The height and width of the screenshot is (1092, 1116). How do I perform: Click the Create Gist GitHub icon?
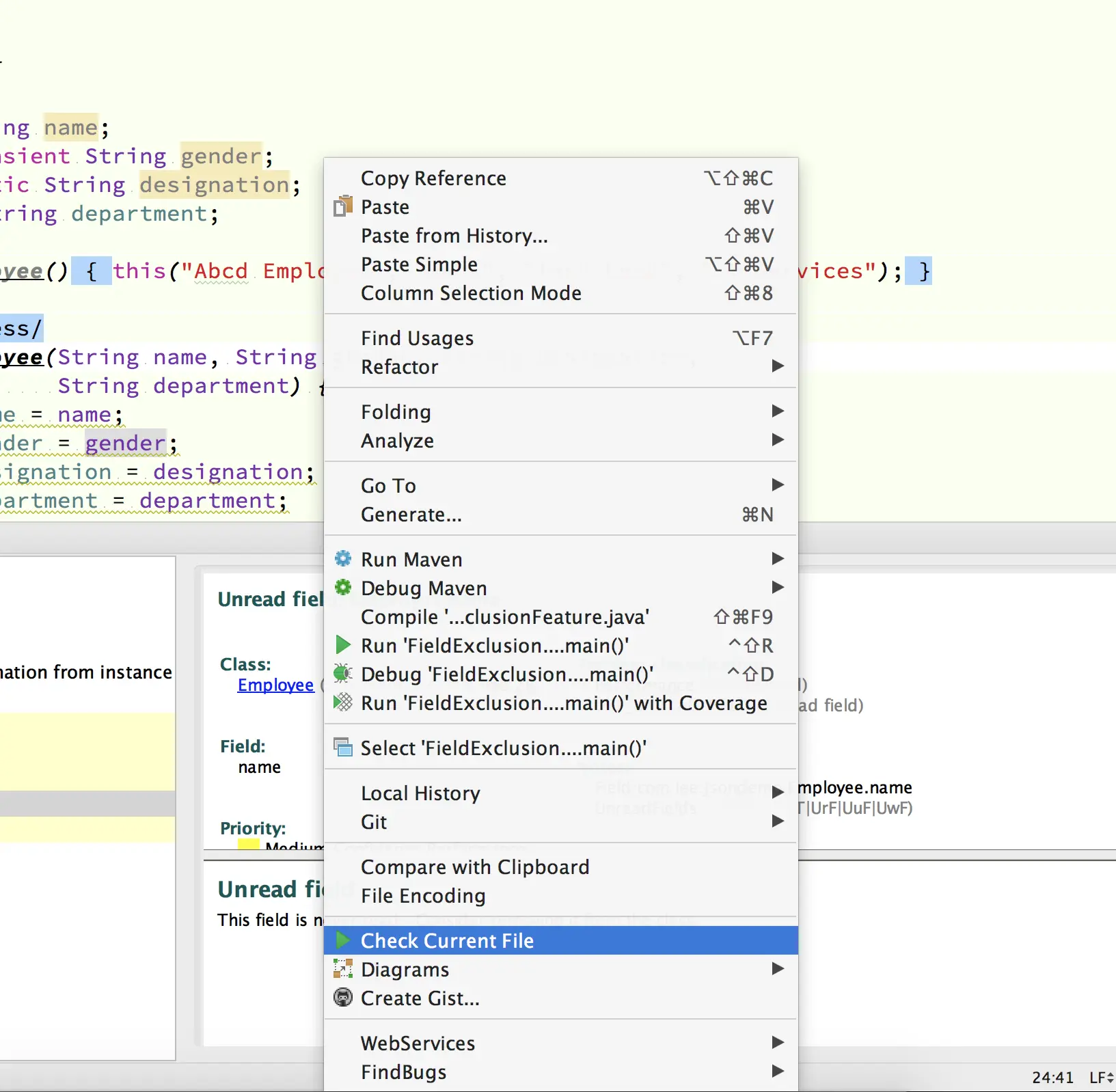point(342,997)
